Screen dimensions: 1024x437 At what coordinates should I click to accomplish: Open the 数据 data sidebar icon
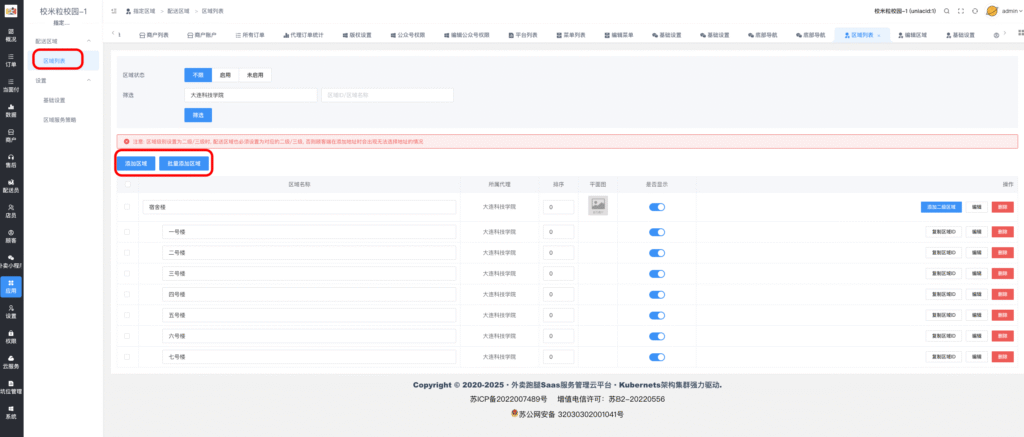[11, 110]
